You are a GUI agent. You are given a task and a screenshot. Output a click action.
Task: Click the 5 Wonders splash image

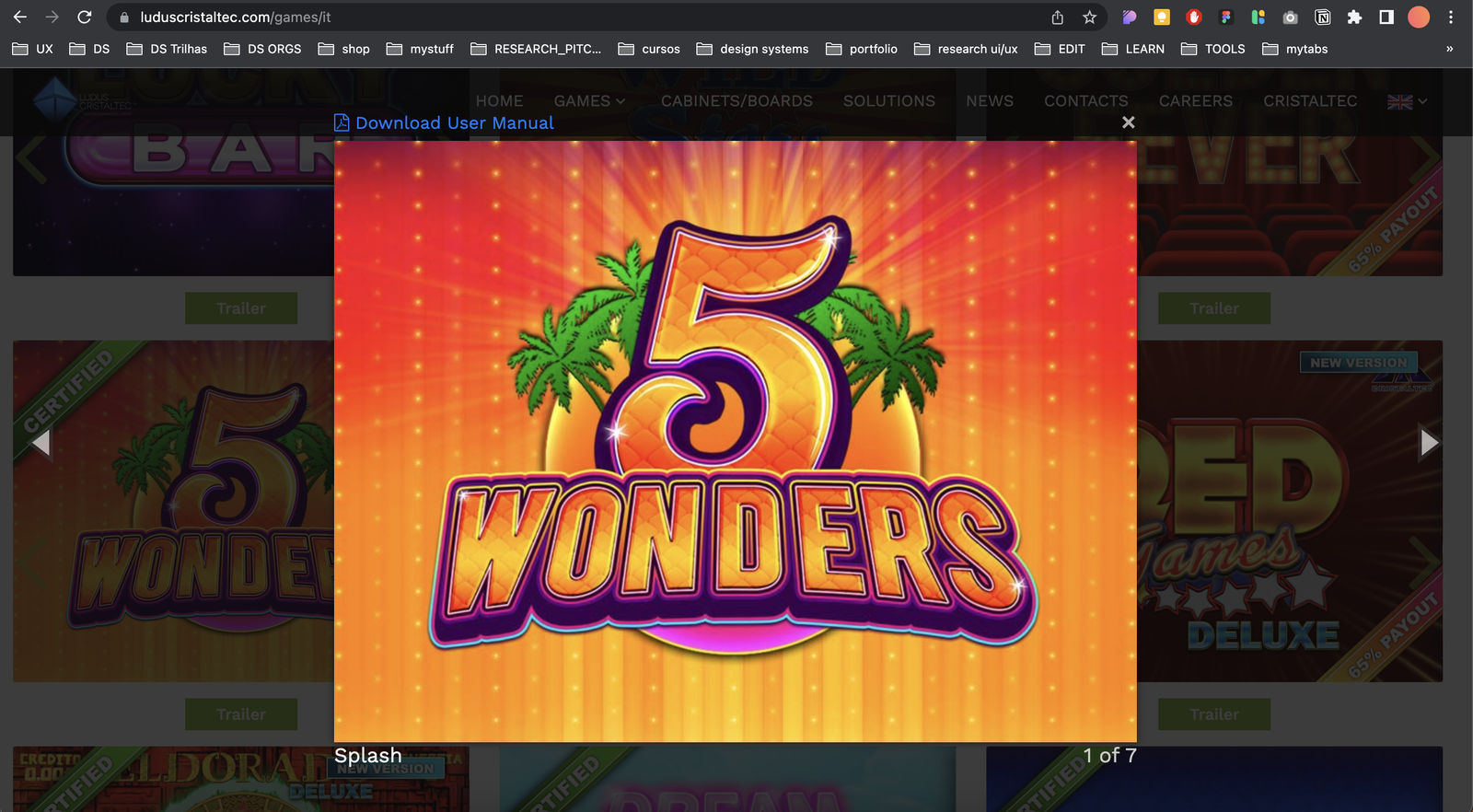tap(735, 441)
